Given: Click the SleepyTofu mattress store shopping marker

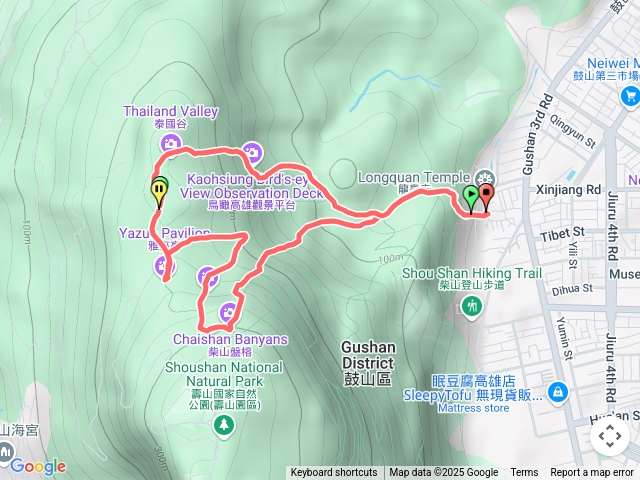Looking at the screenshot, I should click(x=557, y=393).
